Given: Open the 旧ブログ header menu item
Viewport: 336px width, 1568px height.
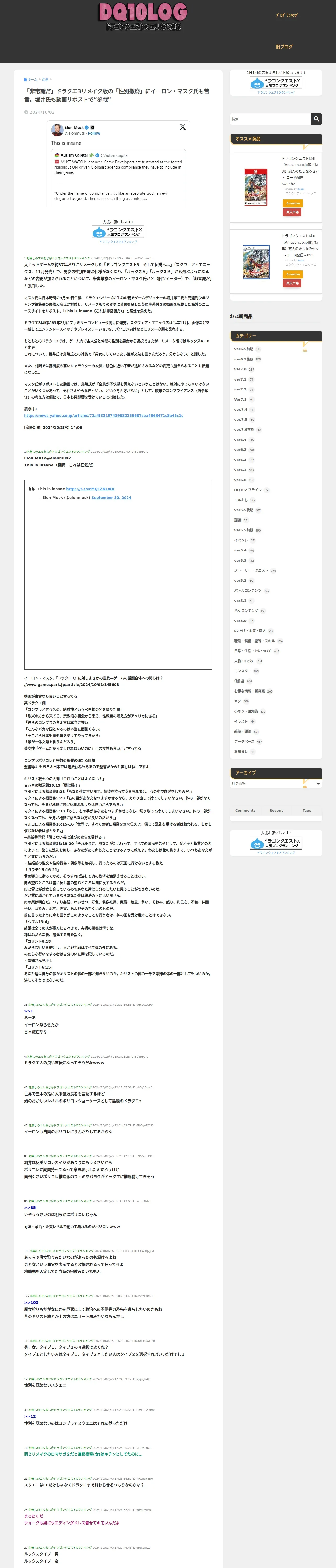Looking at the screenshot, I should (x=284, y=47).
